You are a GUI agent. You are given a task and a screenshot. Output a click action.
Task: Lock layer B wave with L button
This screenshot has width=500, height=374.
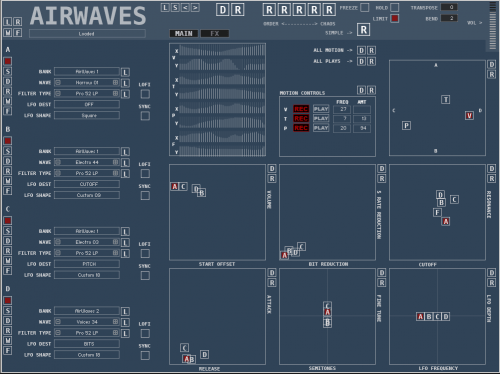125,163
